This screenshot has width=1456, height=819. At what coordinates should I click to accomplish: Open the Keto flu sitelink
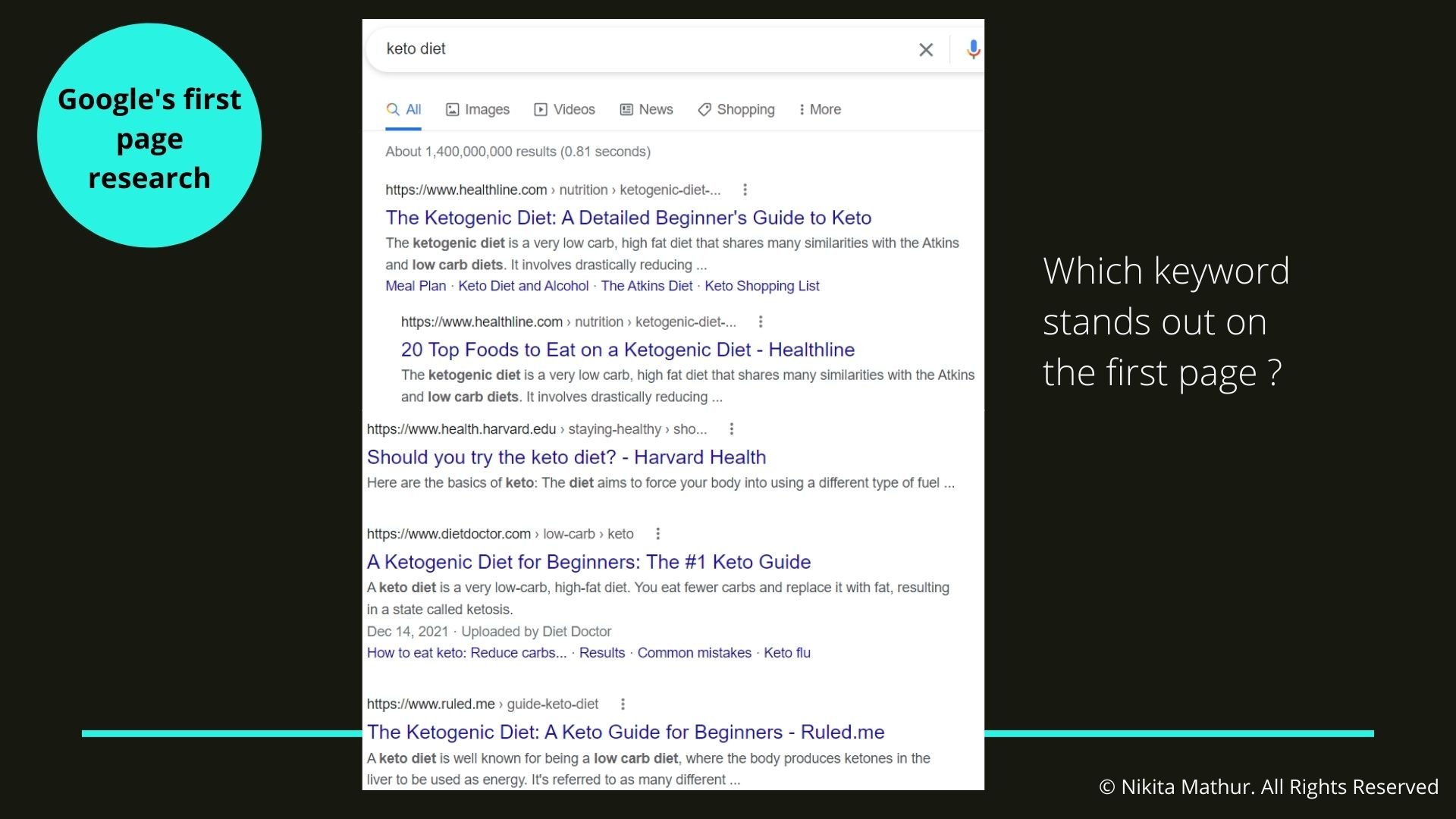787,653
